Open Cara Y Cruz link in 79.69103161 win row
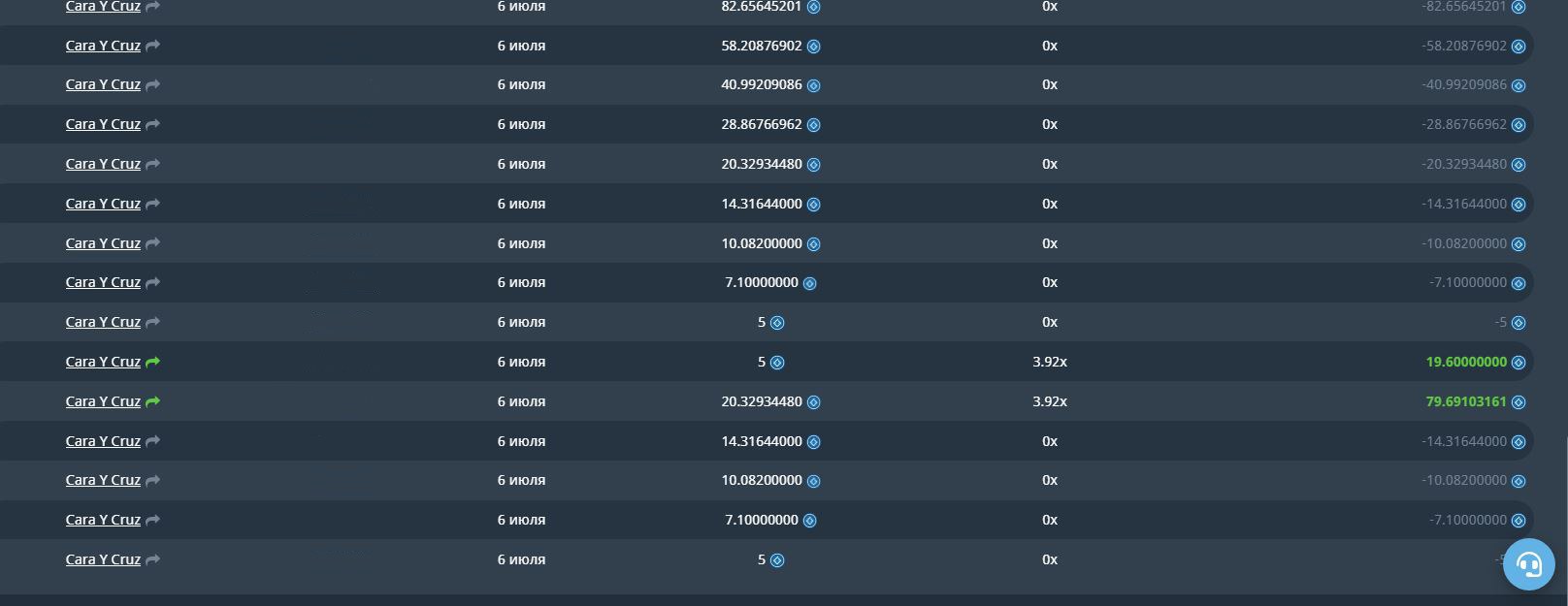This screenshot has width=1568, height=606. (103, 401)
